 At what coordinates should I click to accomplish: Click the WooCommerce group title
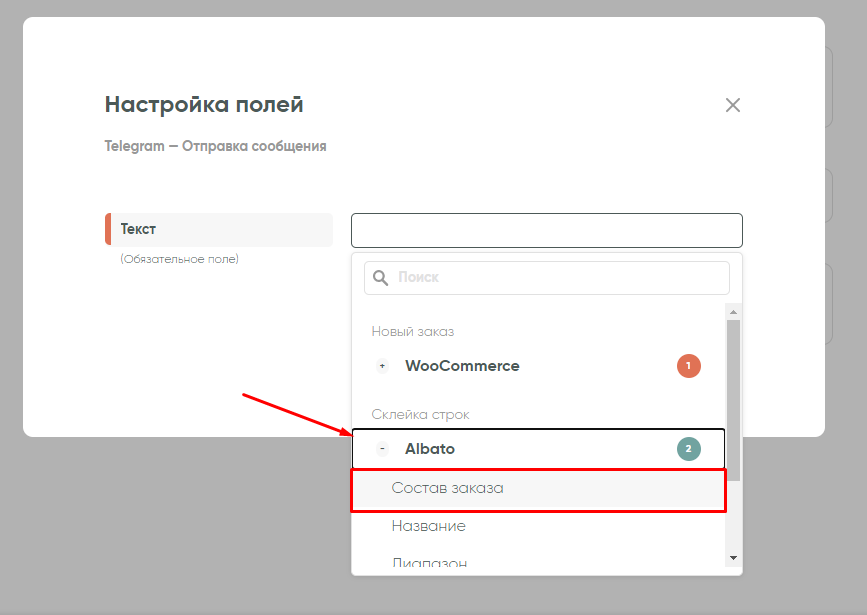click(x=462, y=366)
